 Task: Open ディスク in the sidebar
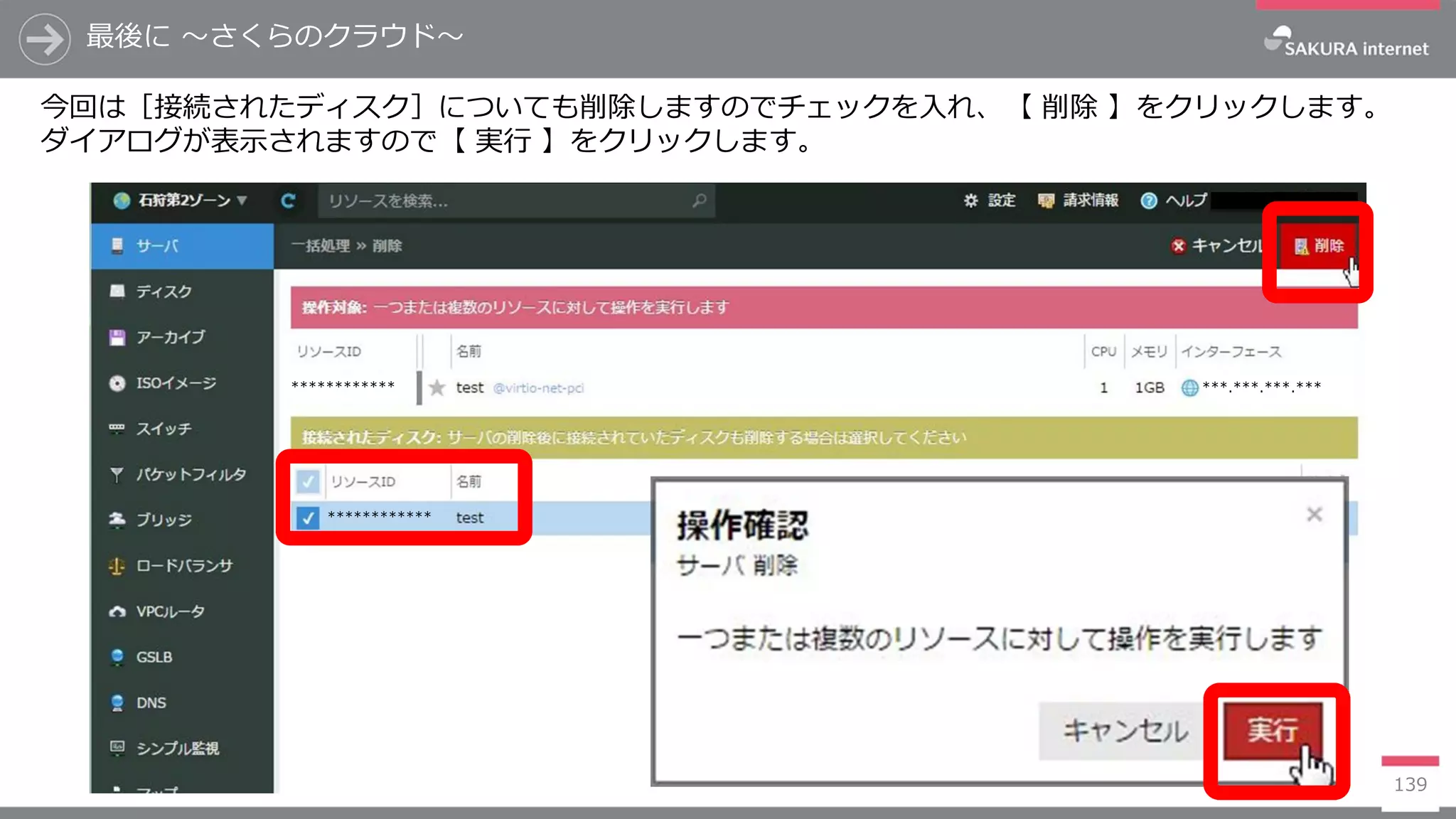pos(182,291)
